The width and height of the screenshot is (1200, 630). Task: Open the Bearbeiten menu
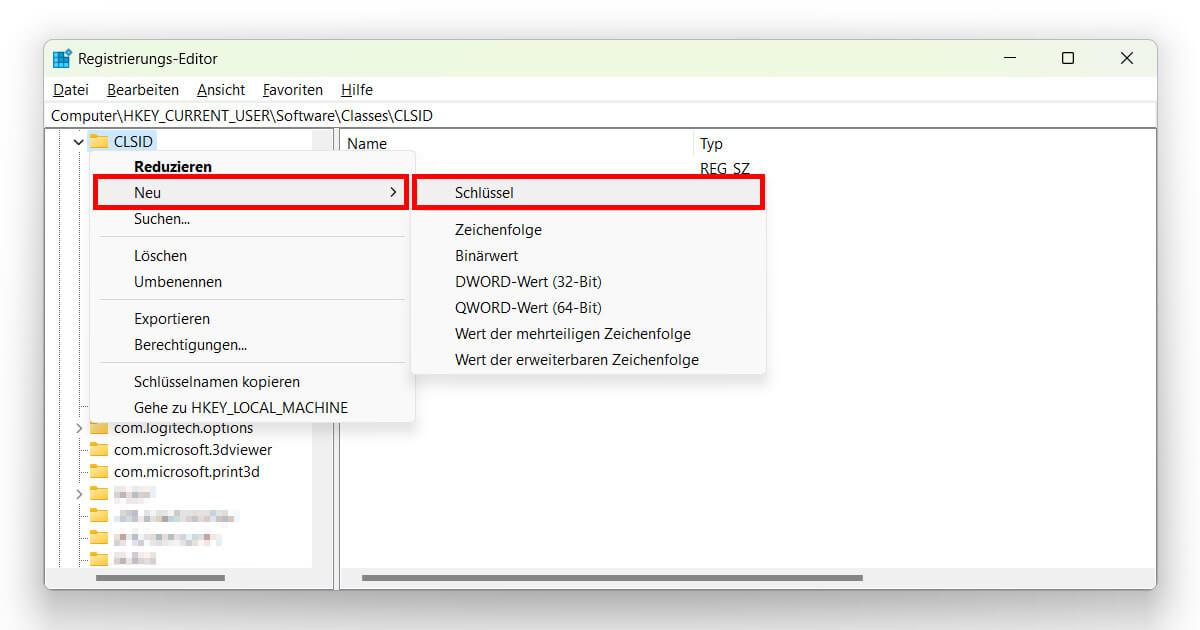point(142,89)
